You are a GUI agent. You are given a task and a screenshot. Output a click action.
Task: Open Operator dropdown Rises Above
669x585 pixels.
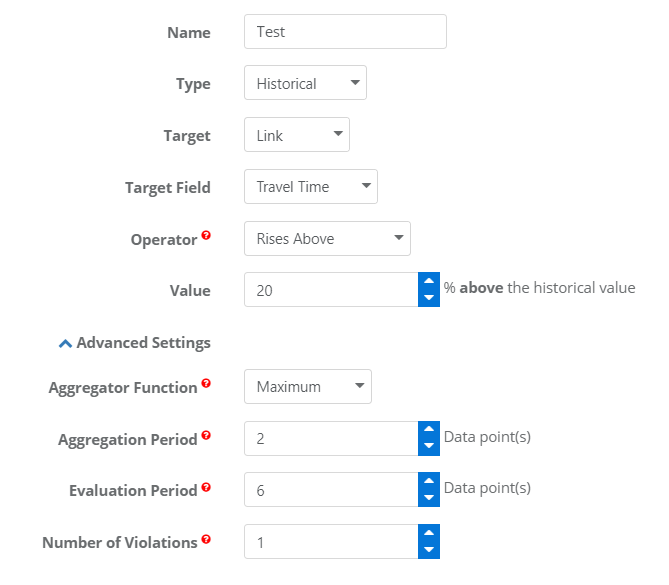click(x=327, y=239)
